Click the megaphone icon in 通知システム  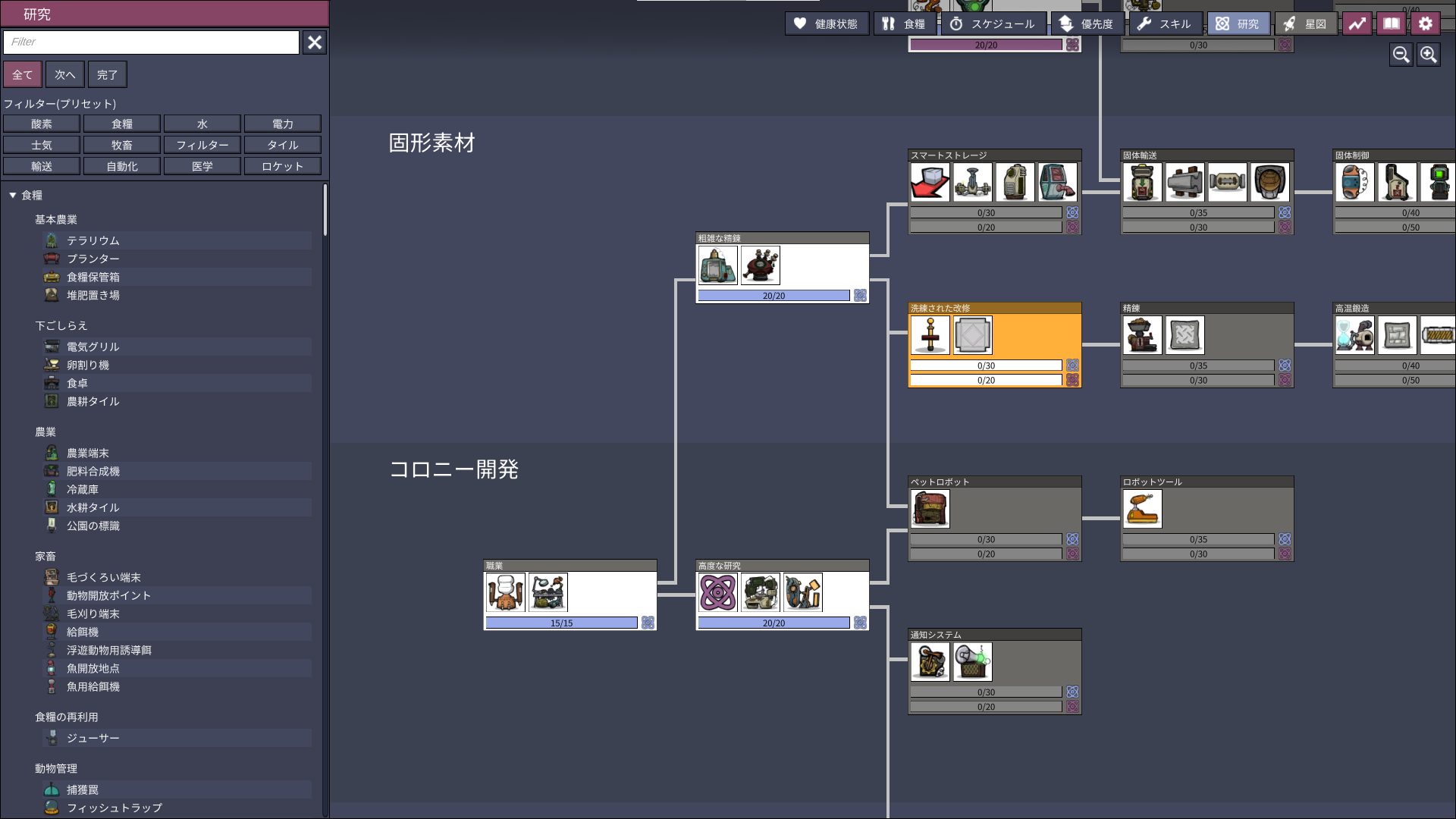click(x=973, y=661)
